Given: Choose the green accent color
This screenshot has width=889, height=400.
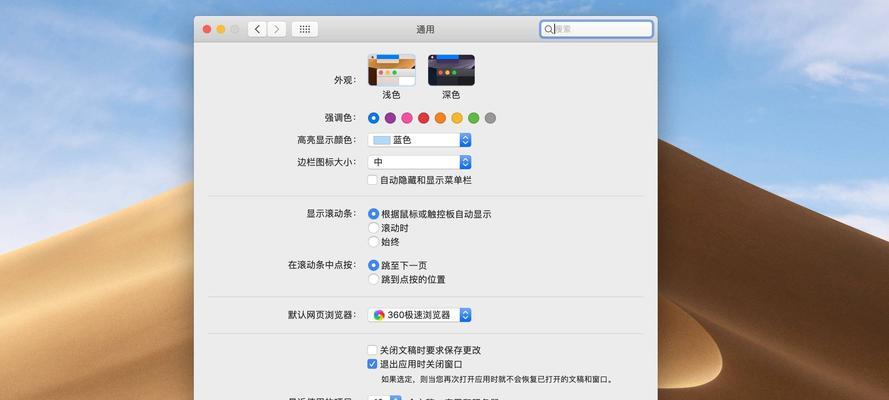Looking at the screenshot, I should pyautogui.click(x=473, y=118).
